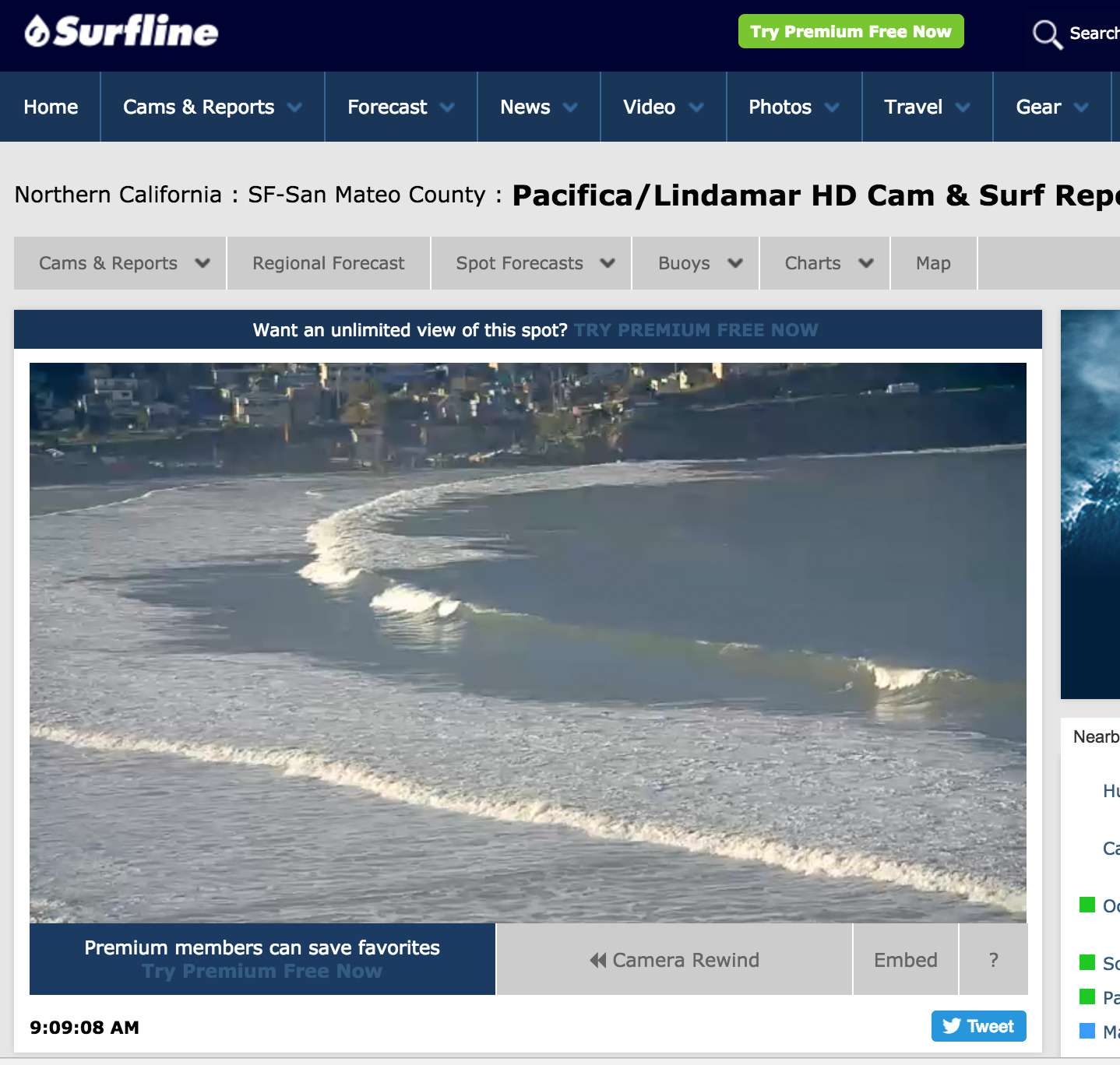Select the Regional Forecast tab
Screen dimensions: 1120x1065
[328, 263]
